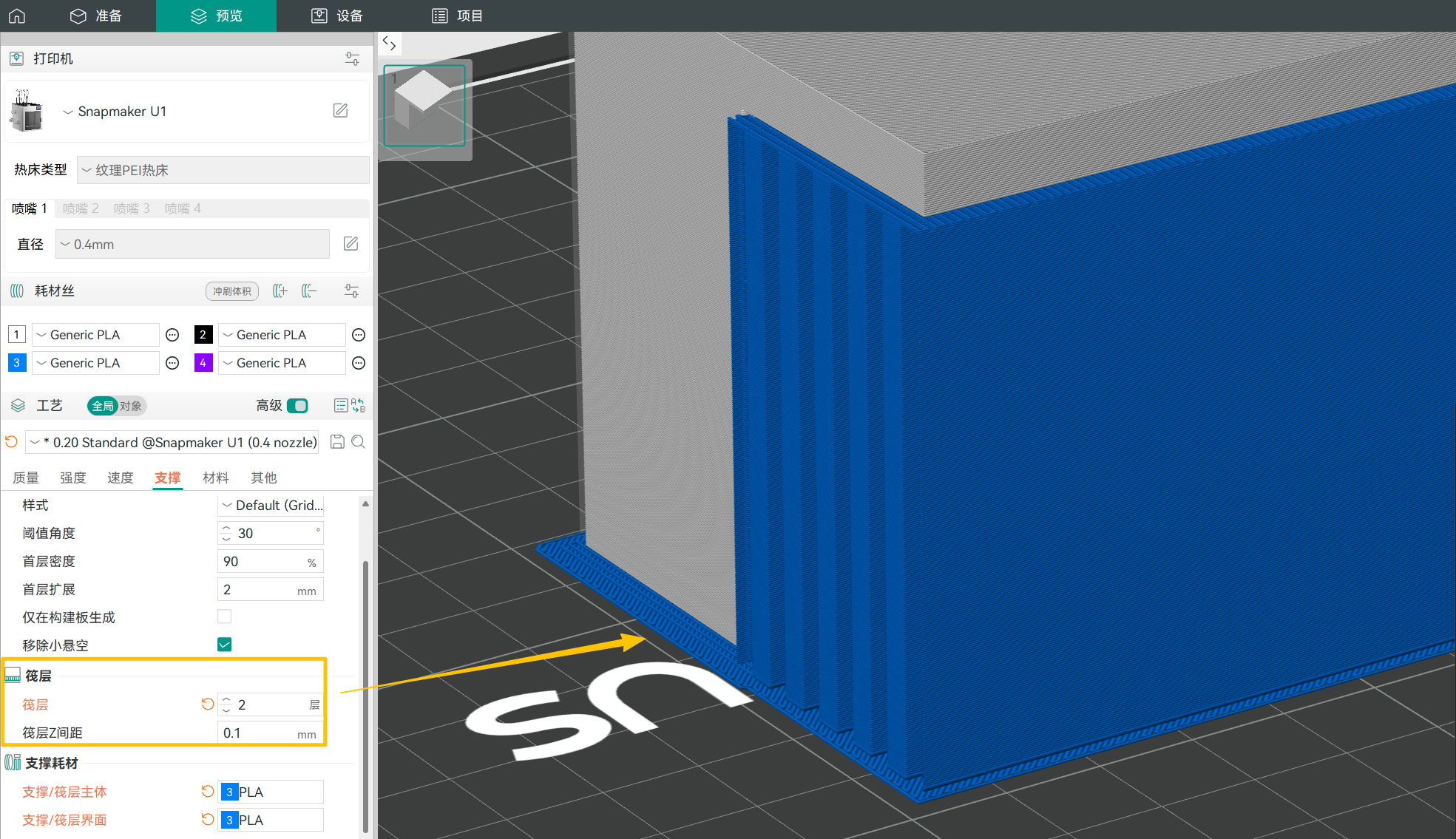Image resolution: width=1456 pixels, height=839 pixels.
Task: Open printer settings sliders icon
Action: [352, 58]
